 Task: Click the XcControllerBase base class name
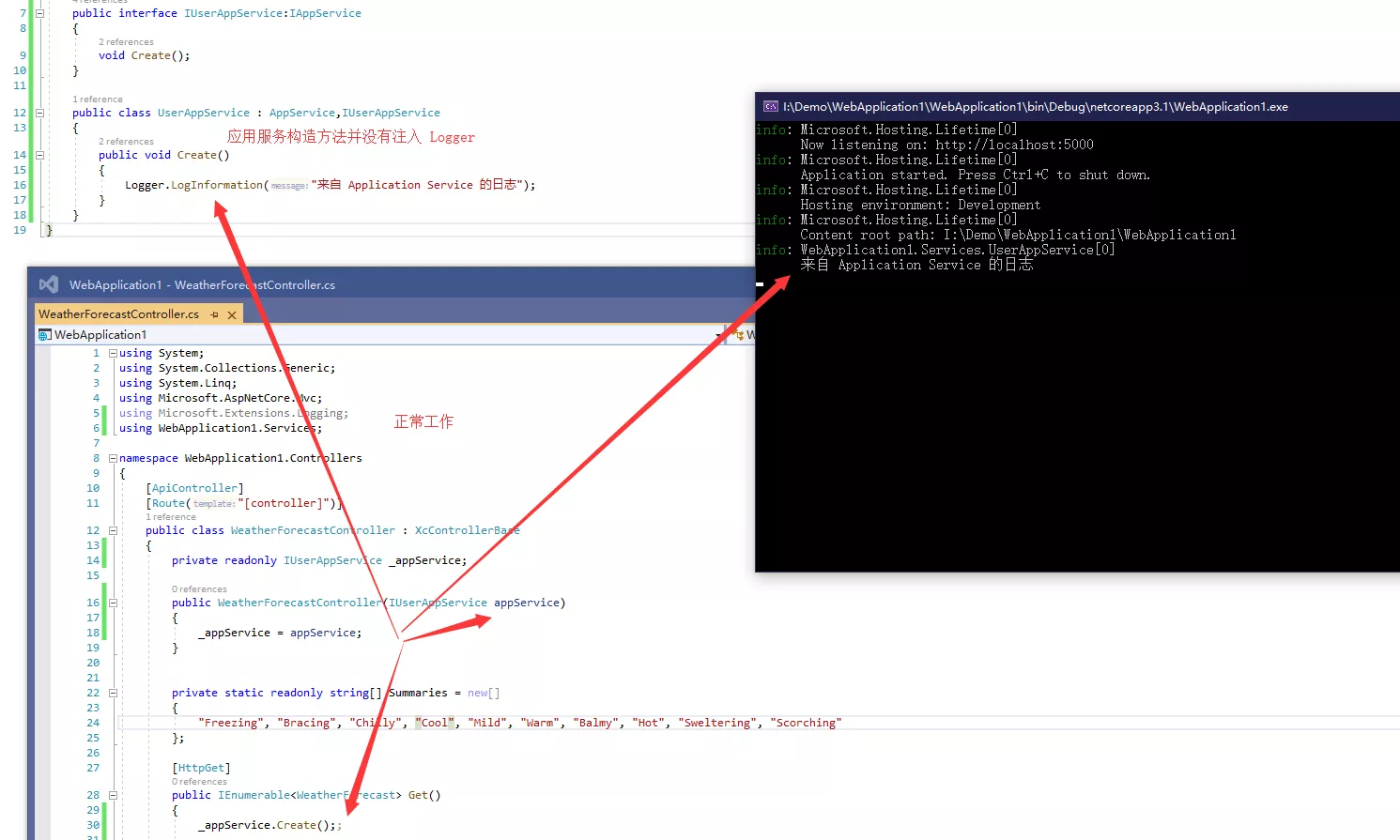click(x=467, y=530)
